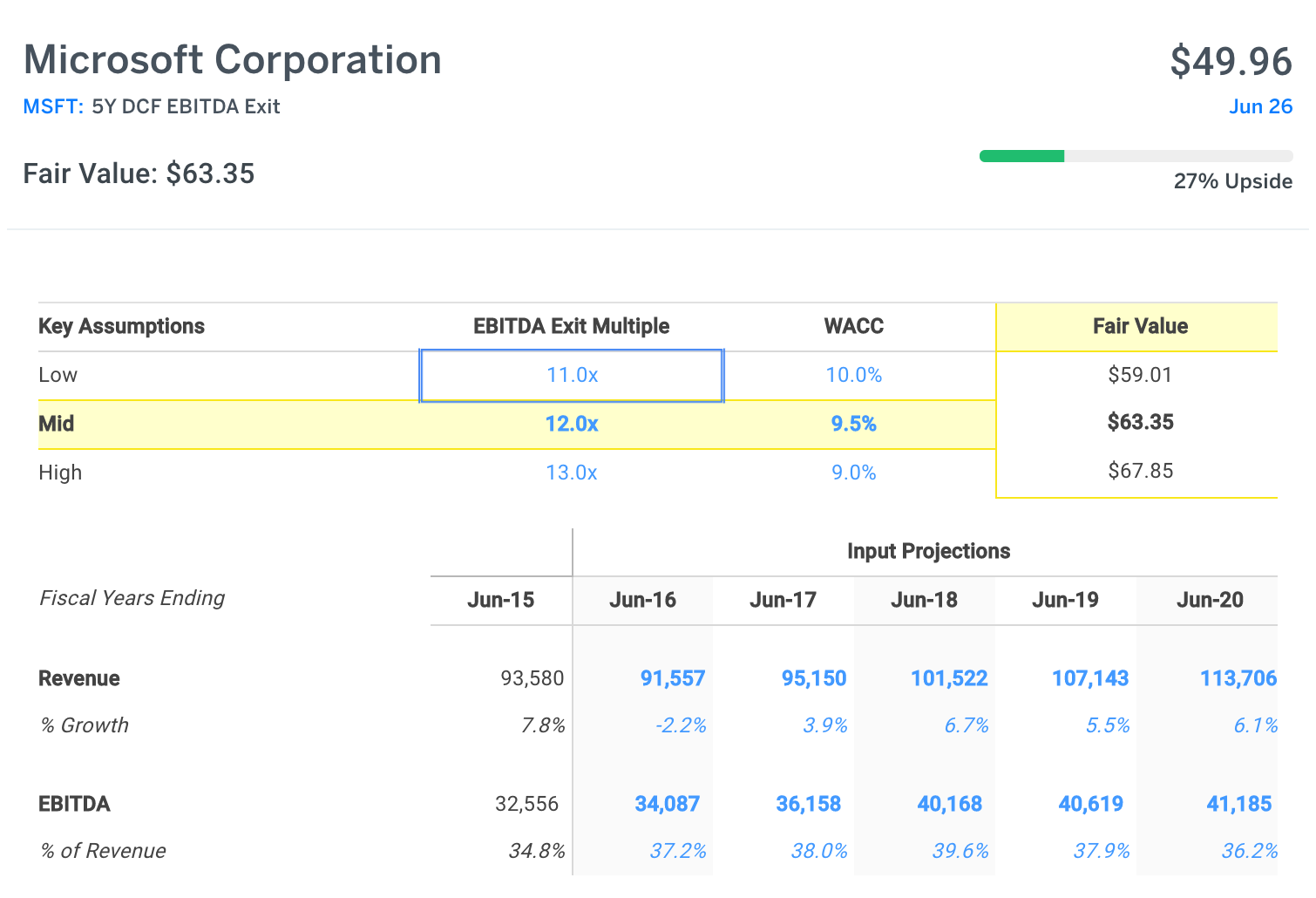Image resolution: width=1316 pixels, height=898 pixels.
Task: Click the Revenue row label
Action: pos(79,679)
